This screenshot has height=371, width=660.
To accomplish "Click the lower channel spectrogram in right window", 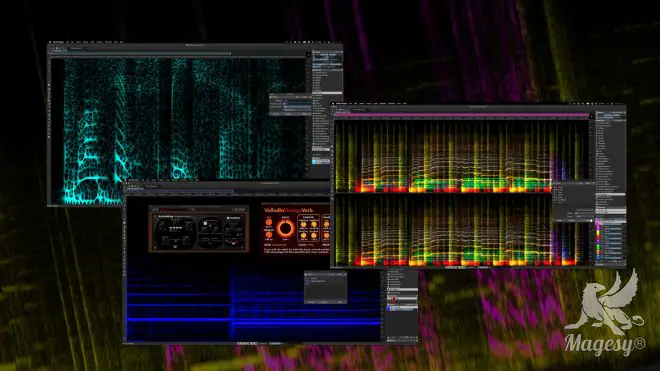I will (462, 230).
